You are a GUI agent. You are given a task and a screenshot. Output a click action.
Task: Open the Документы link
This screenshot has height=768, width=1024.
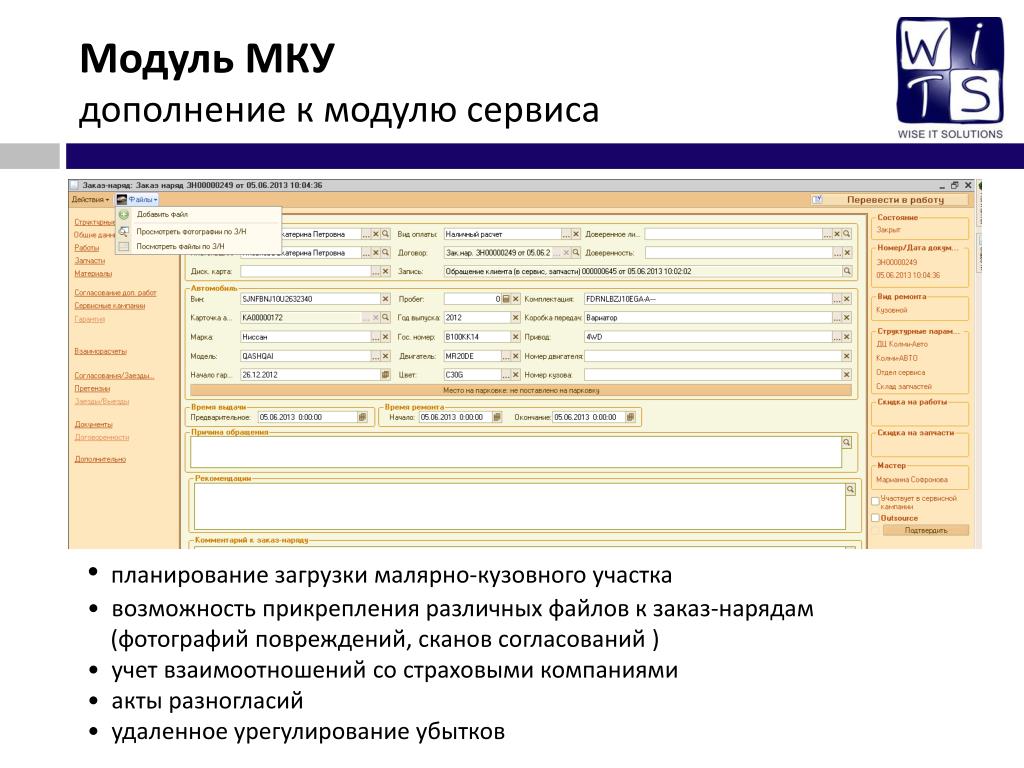(x=93, y=424)
